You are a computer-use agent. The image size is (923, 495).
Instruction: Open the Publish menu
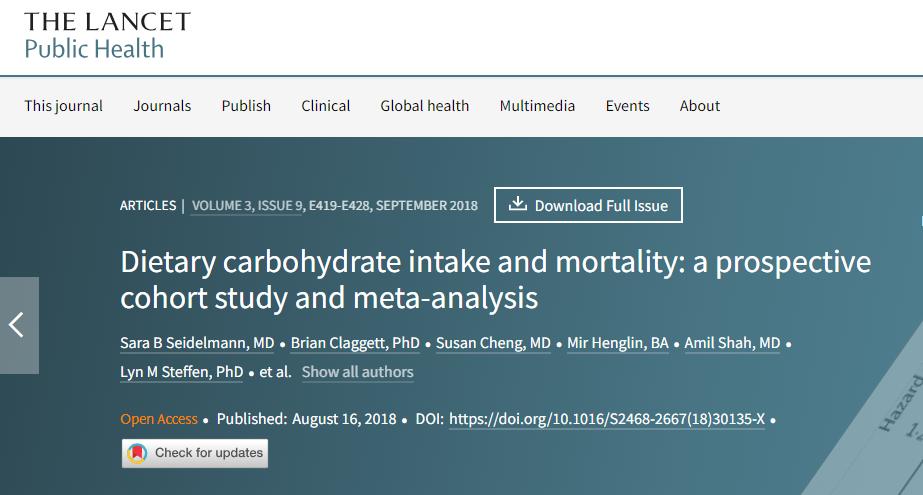[246, 106]
